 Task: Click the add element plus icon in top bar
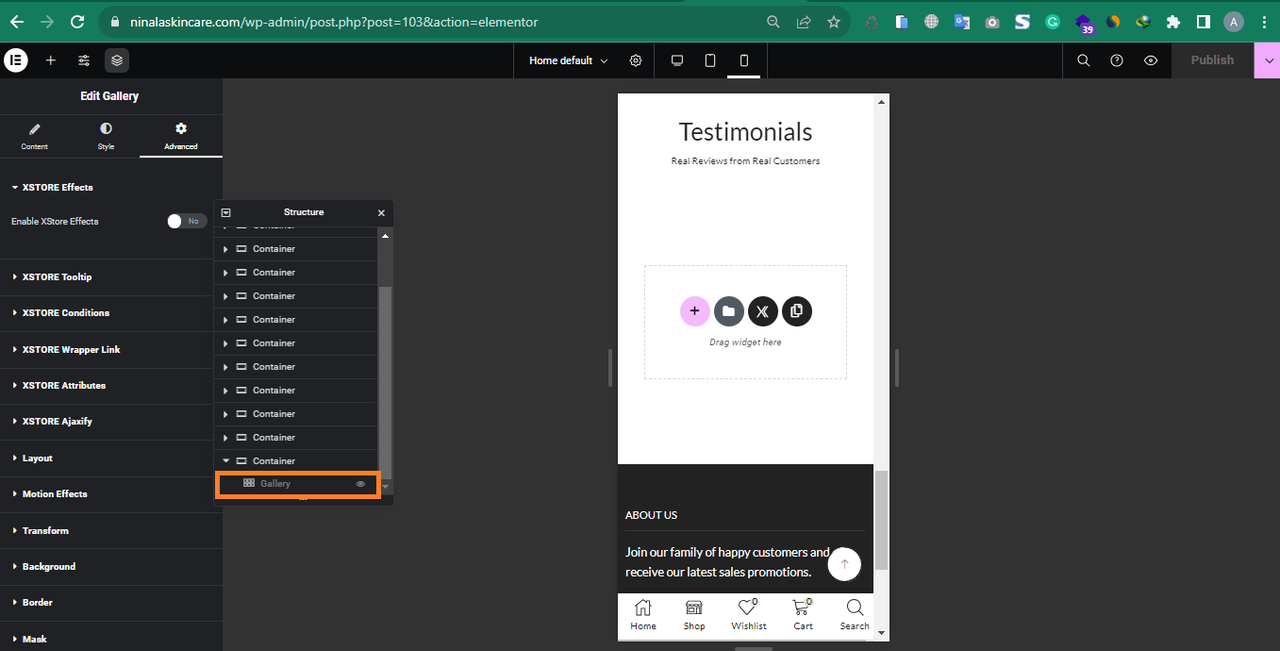(x=51, y=60)
